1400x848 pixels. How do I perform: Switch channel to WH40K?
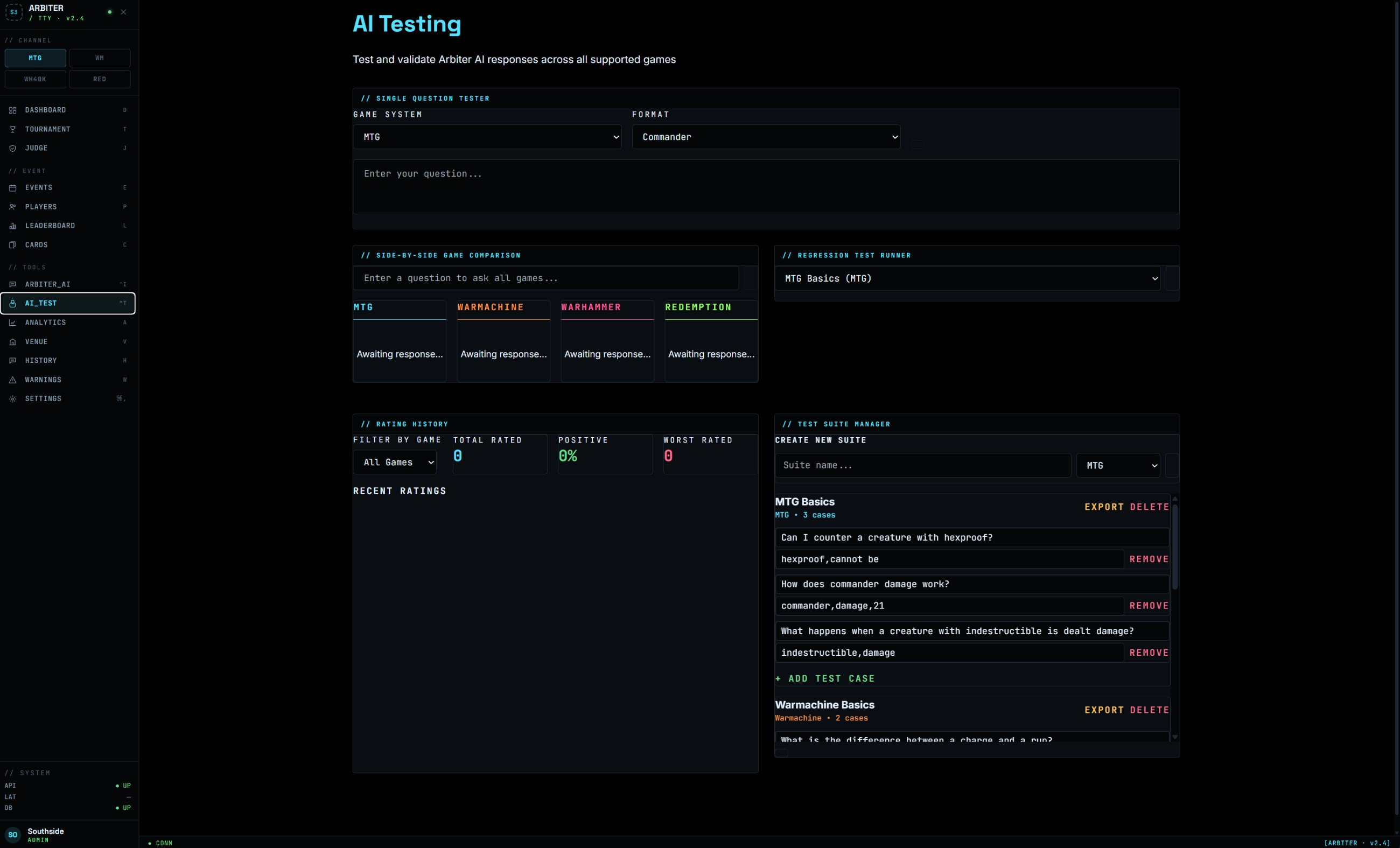pos(35,79)
